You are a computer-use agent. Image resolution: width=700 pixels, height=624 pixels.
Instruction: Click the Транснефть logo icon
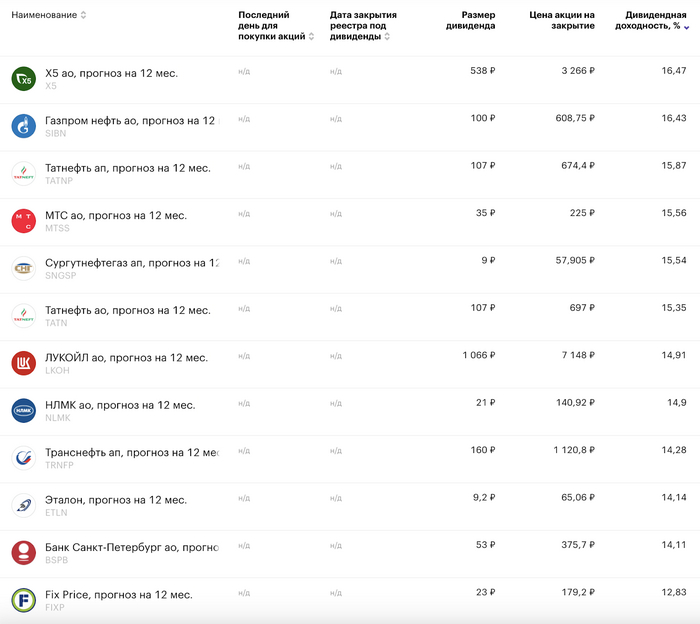[23, 458]
